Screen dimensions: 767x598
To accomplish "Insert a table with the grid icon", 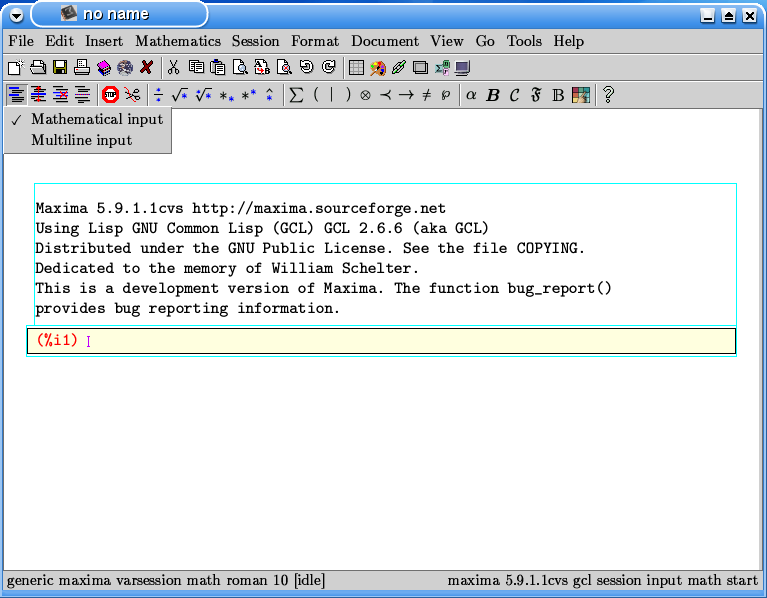I will pyautogui.click(x=356, y=67).
